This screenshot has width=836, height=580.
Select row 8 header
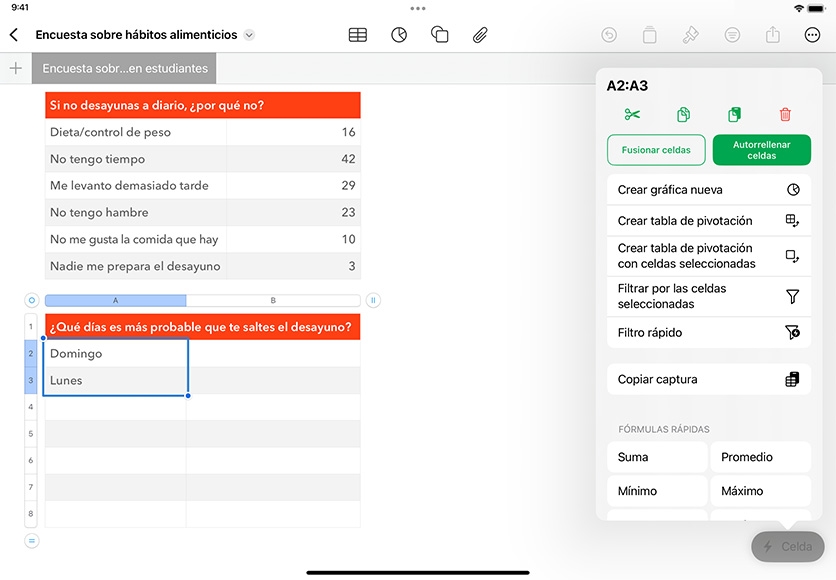pyautogui.click(x=31, y=513)
